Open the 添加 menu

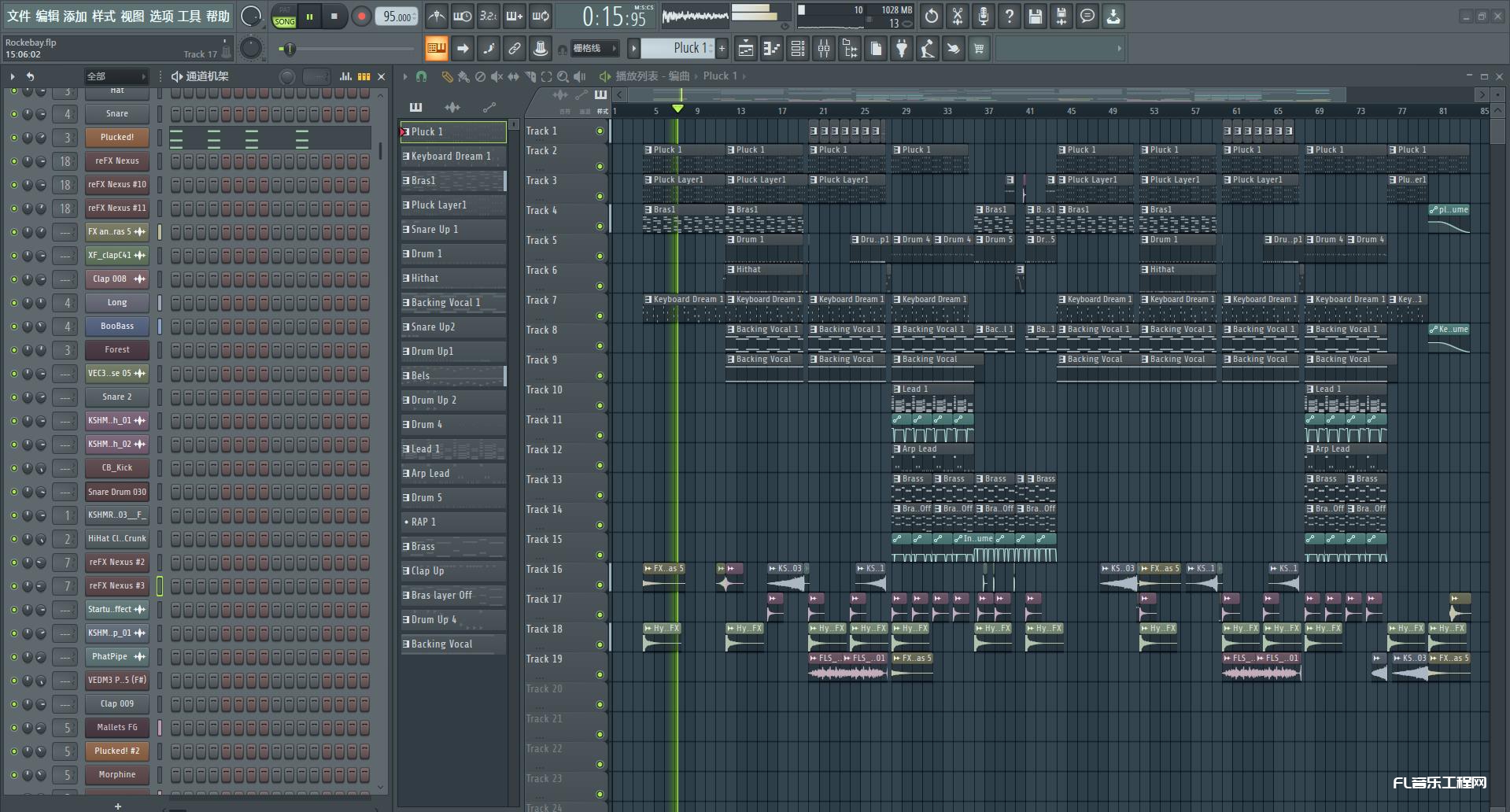pos(76,17)
